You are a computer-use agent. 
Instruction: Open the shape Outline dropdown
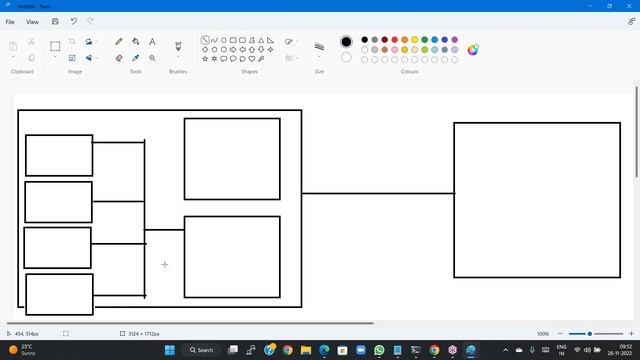(291, 42)
